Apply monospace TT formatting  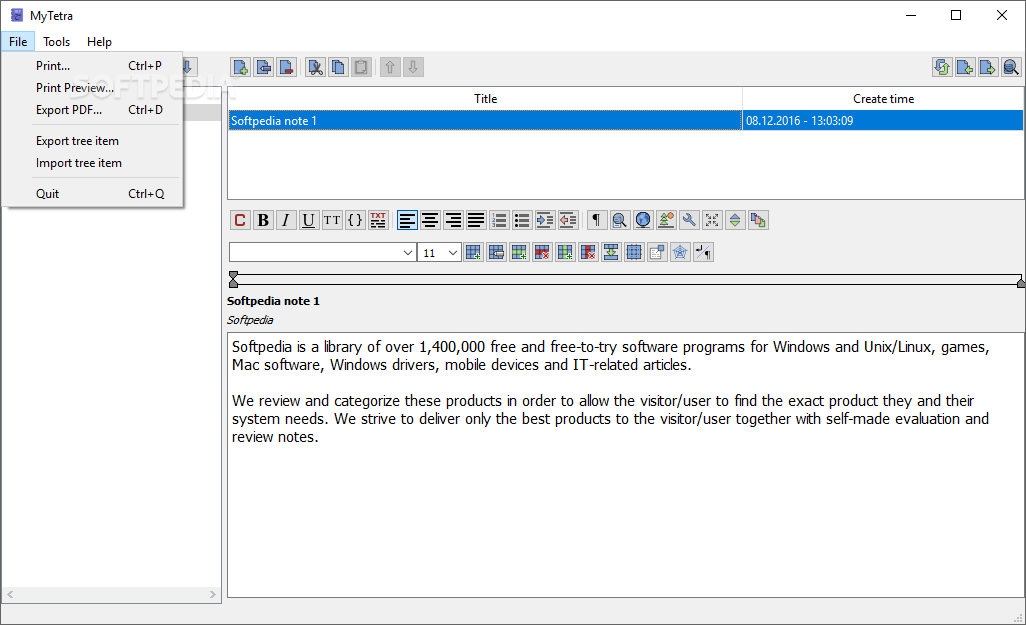point(332,220)
